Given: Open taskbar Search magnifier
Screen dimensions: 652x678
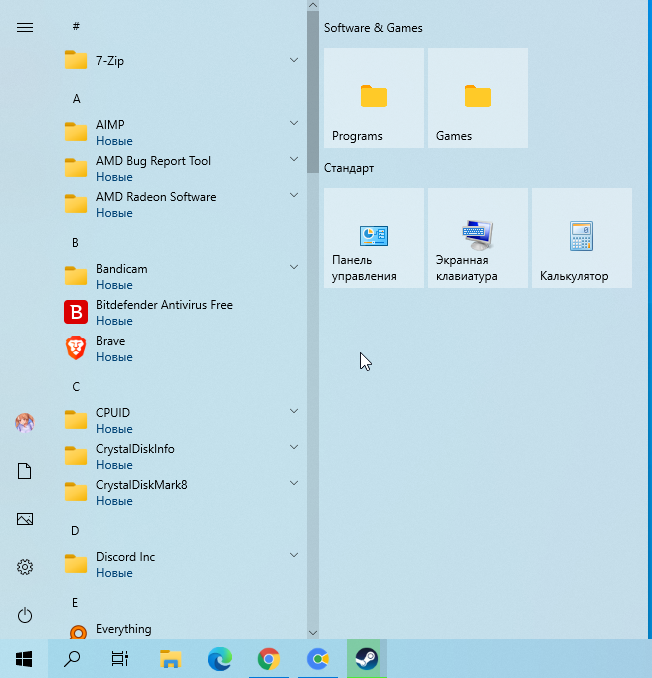Looking at the screenshot, I should click(x=72, y=659).
